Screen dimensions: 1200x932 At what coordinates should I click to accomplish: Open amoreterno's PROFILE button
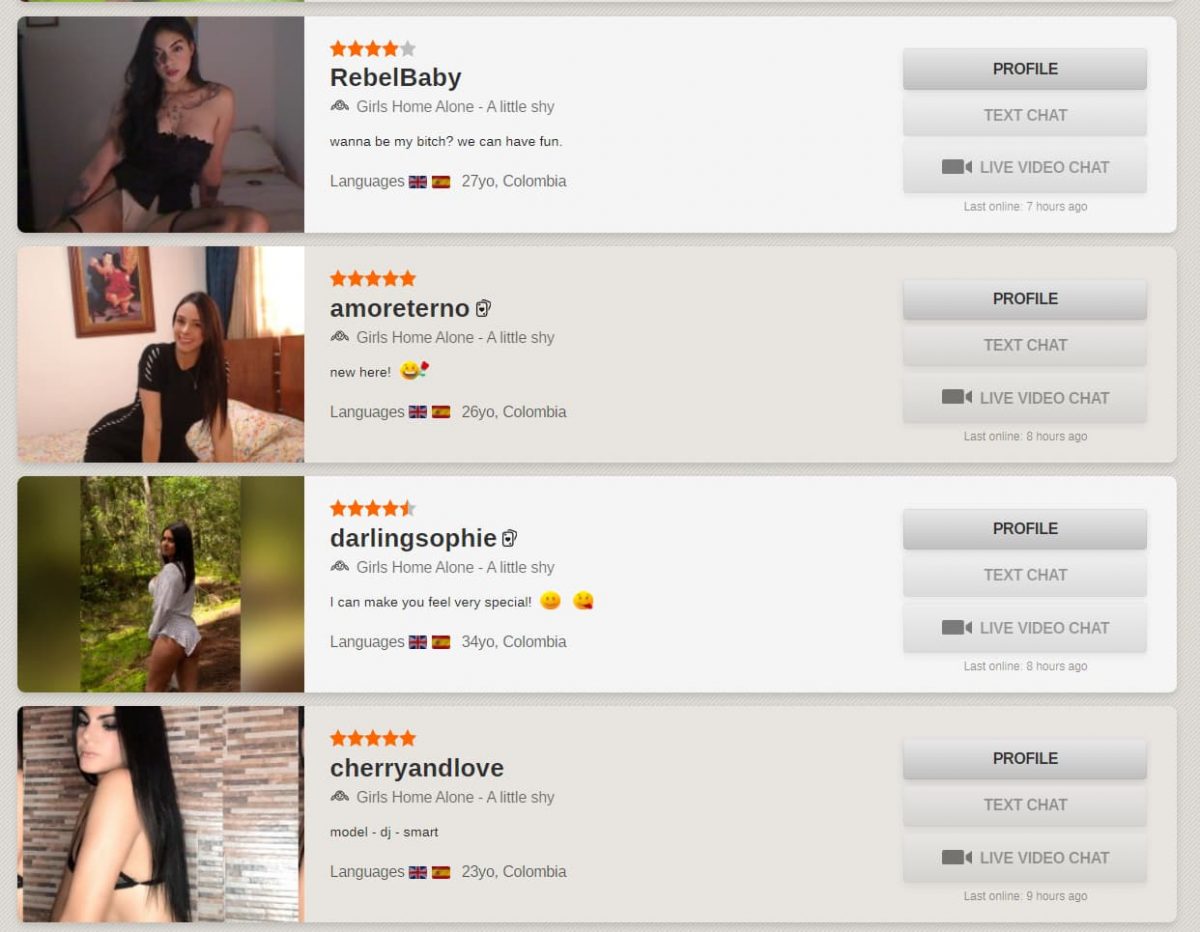[1025, 299]
